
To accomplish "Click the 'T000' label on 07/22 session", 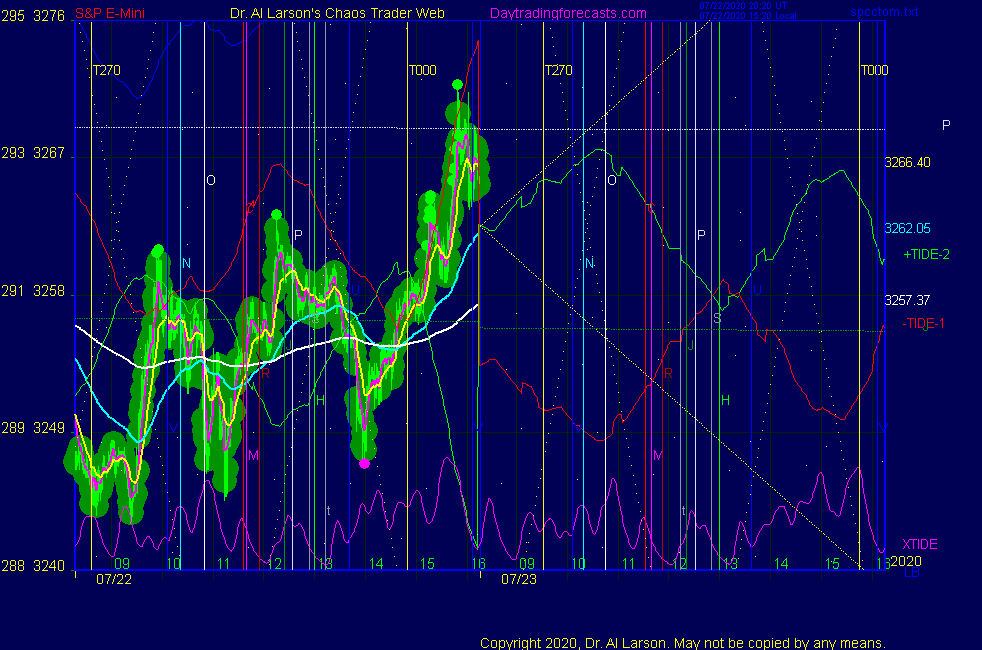I will tap(423, 70).
